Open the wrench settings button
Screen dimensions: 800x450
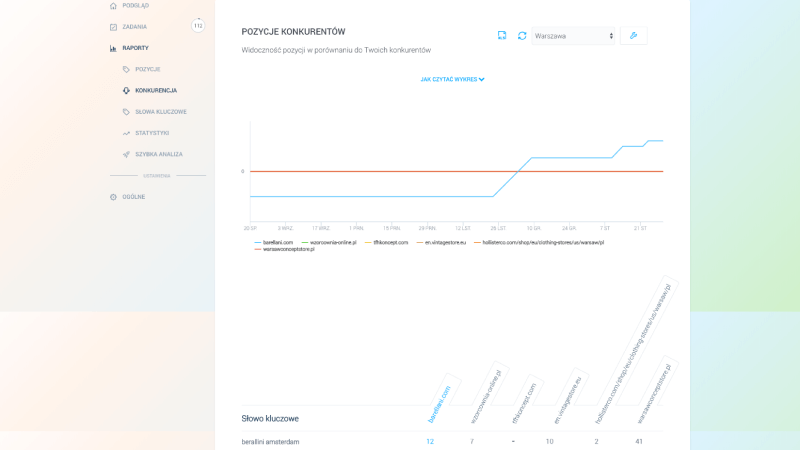tap(634, 36)
